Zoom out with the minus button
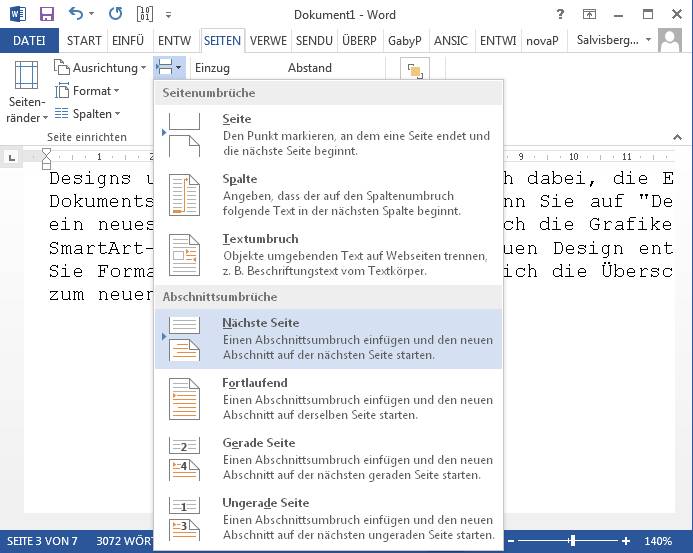The width and height of the screenshot is (693, 553). (x=511, y=541)
